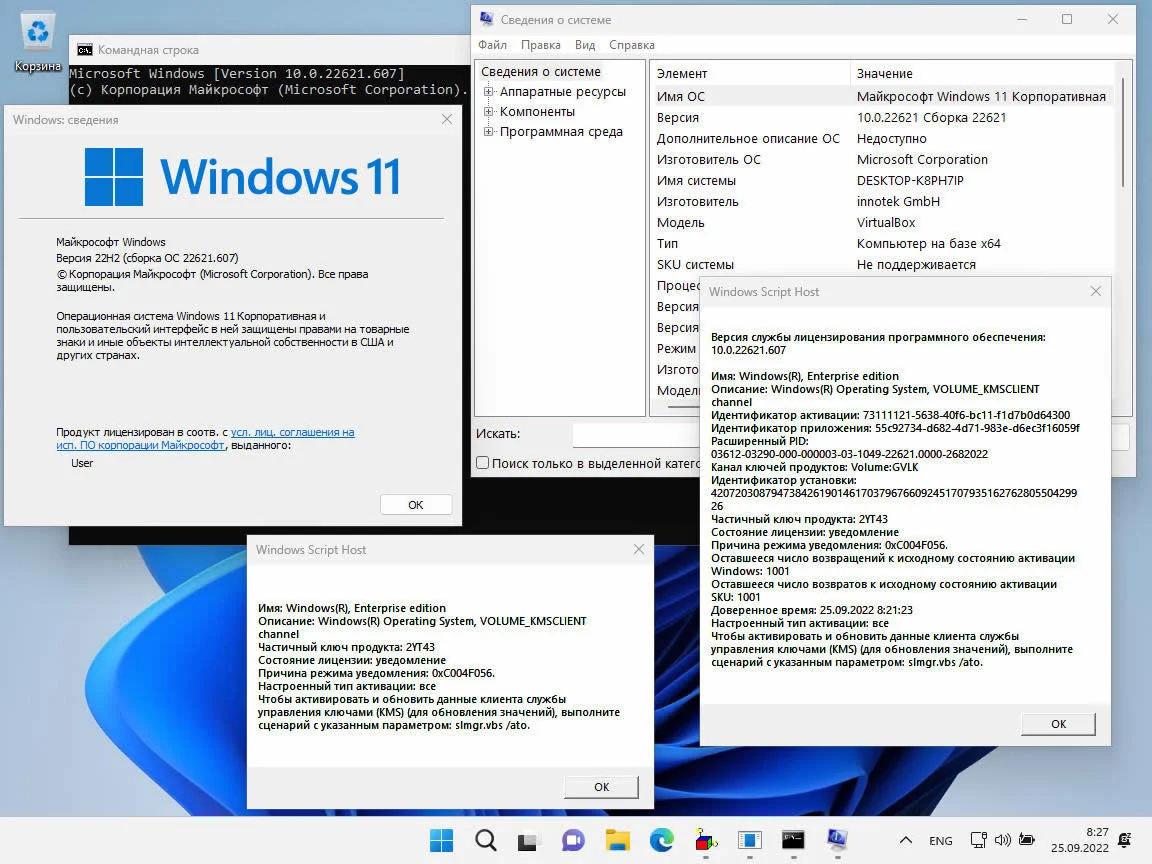Expand the Аппаратные ресурсы tree node
The image size is (1152, 864).
[489, 92]
